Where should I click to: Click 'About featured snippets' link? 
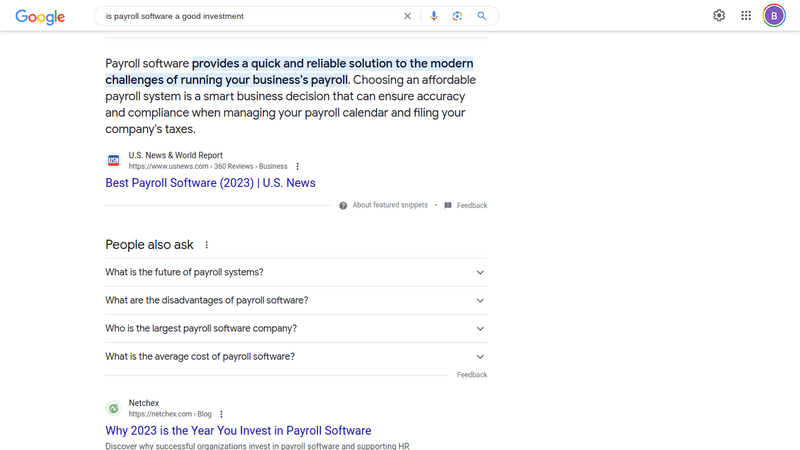tap(390, 205)
